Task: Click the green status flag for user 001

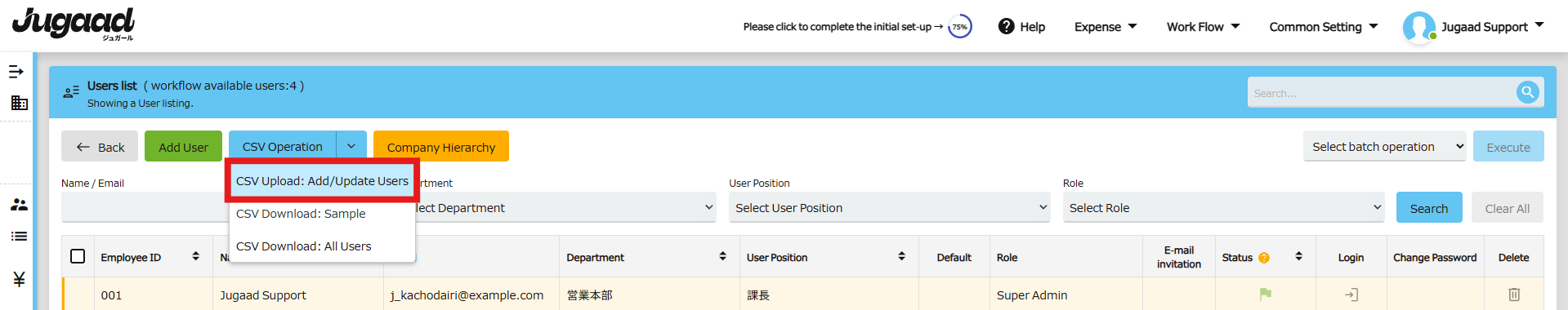Action: [1266, 294]
